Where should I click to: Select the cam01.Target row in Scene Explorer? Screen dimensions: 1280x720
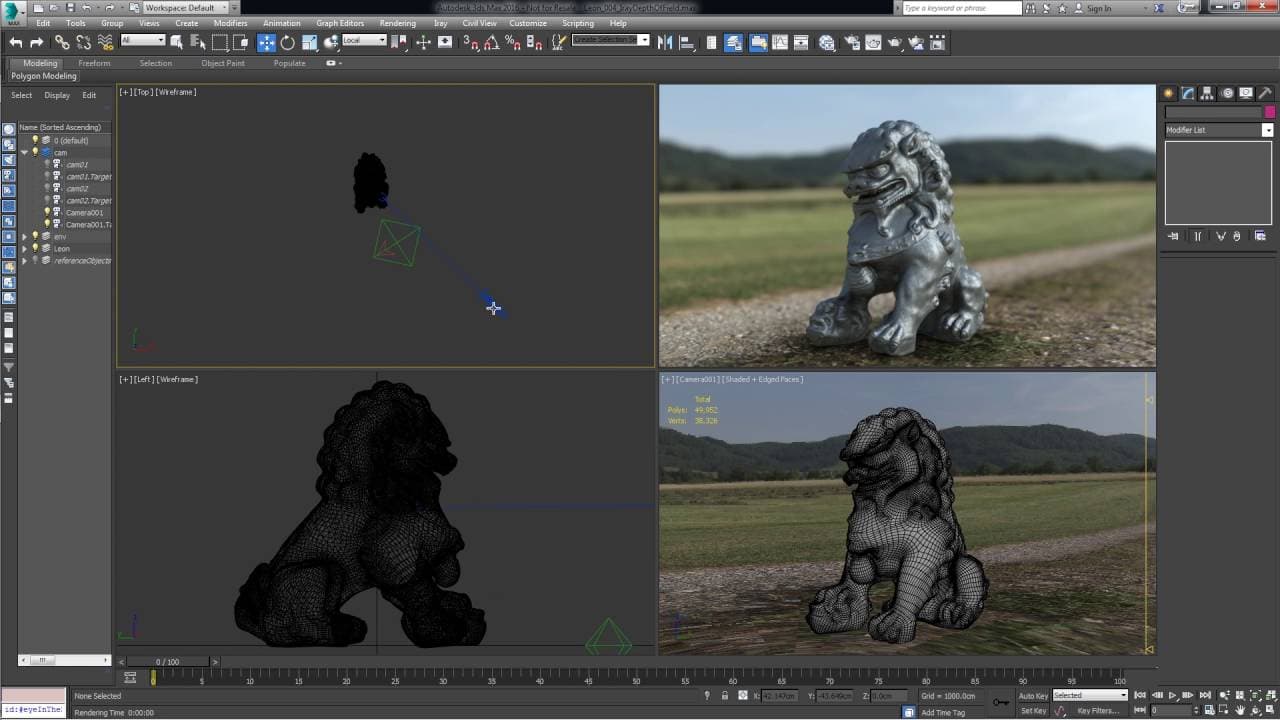89,176
